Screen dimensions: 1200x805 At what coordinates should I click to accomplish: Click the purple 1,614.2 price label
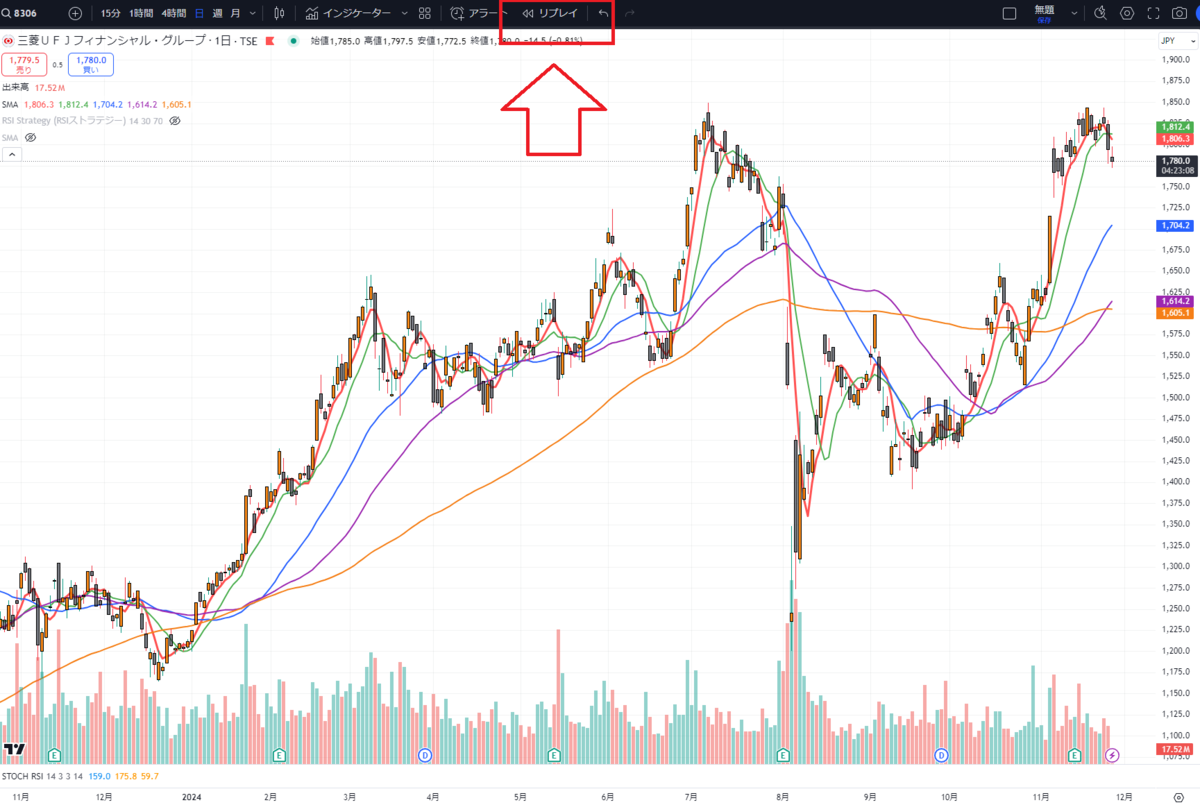click(x=1173, y=301)
